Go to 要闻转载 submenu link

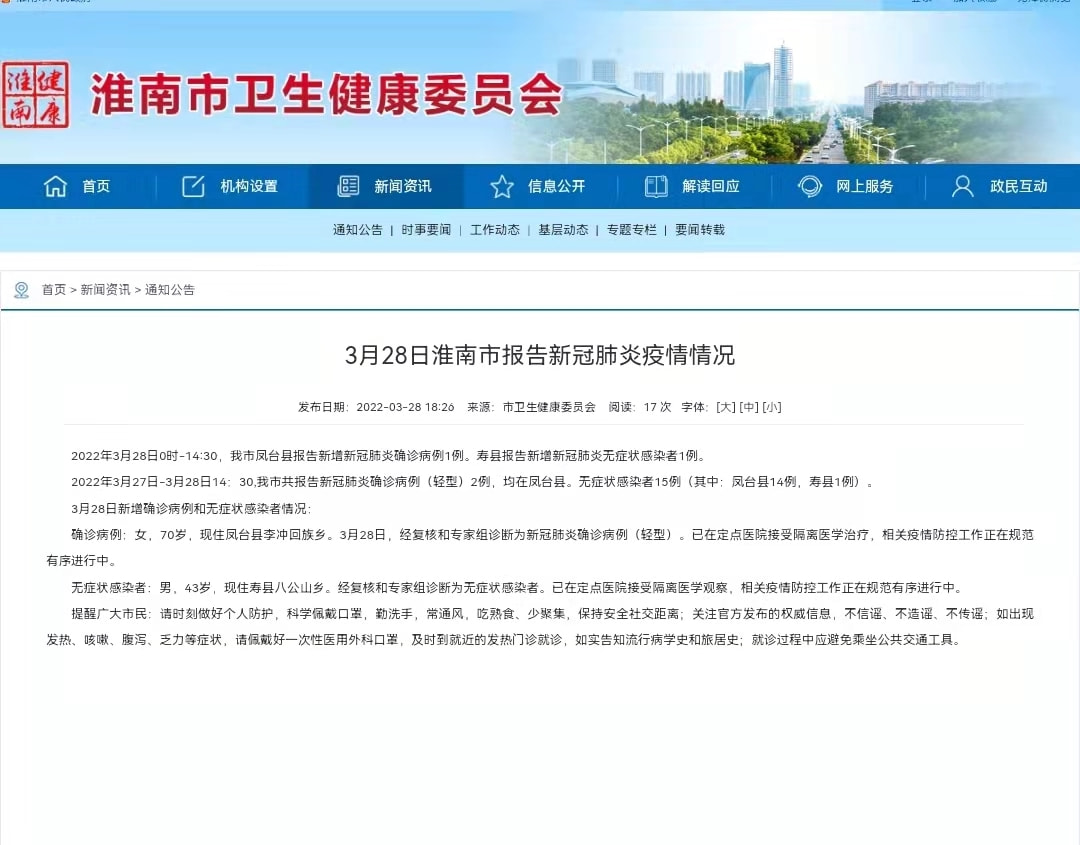coord(700,230)
